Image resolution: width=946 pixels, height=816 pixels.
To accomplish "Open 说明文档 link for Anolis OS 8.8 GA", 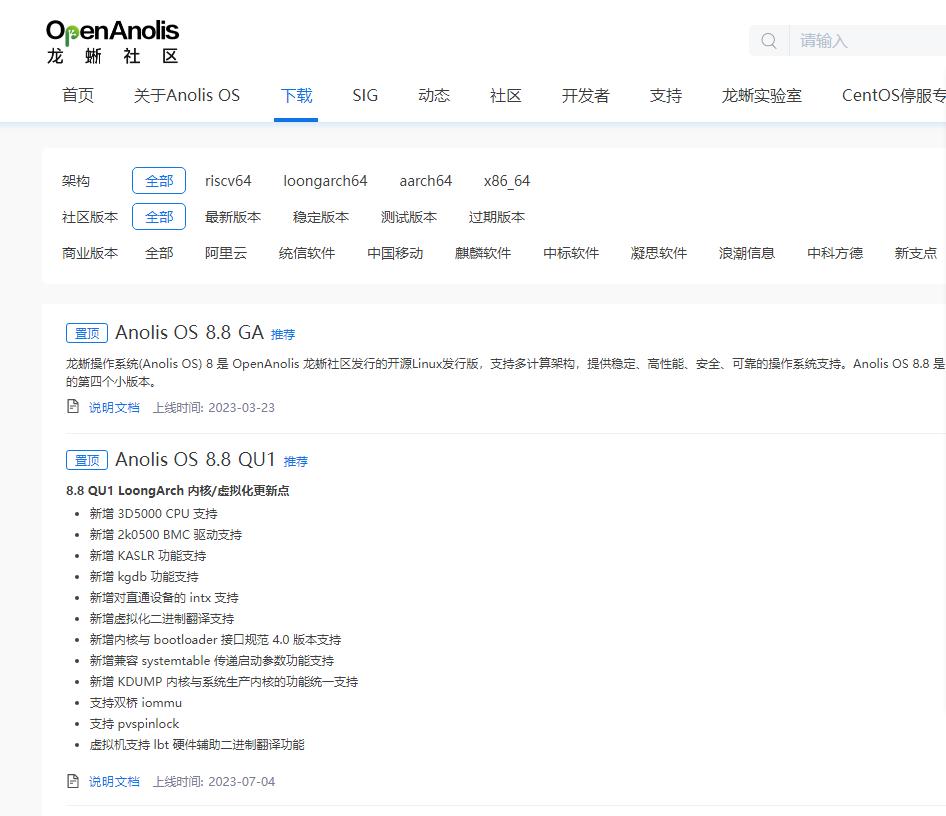I will coord(114,408).
